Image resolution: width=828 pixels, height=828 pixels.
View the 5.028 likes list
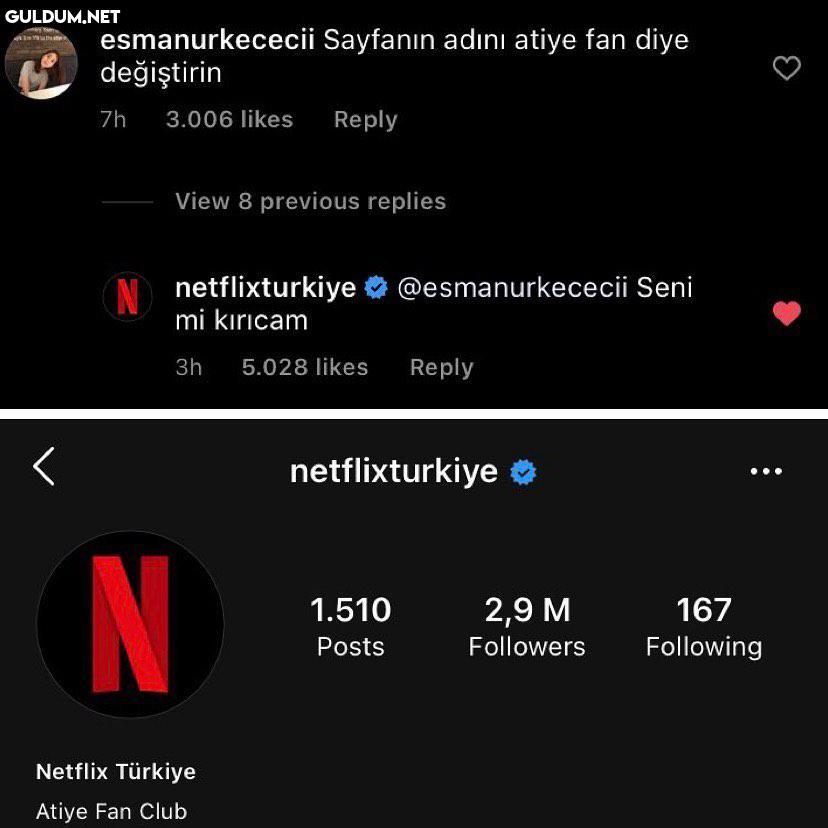[305, 367]
